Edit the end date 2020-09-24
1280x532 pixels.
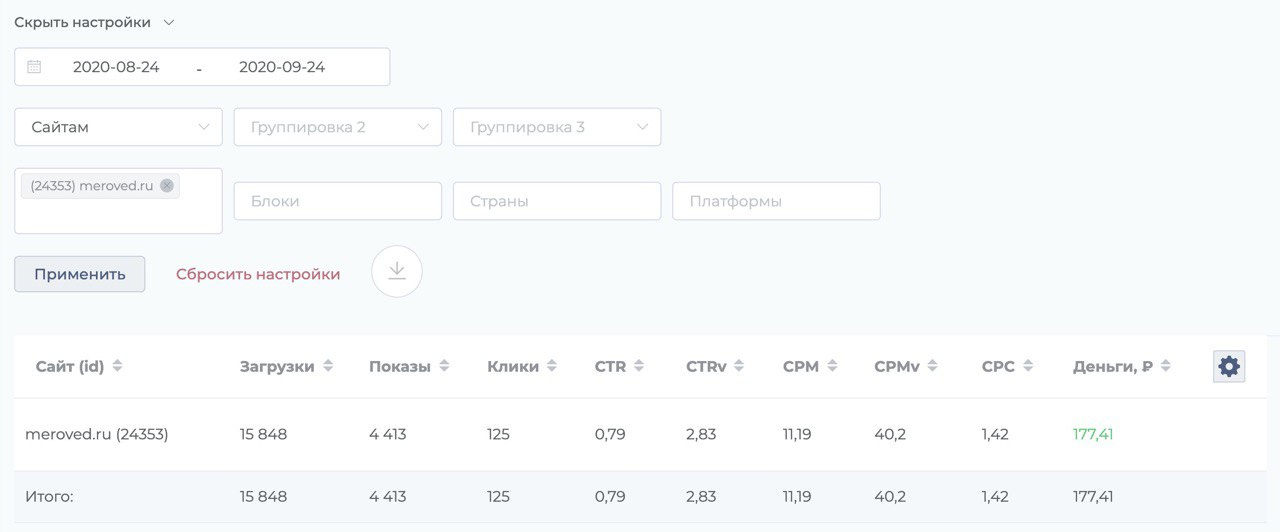(x=282, y=67)
